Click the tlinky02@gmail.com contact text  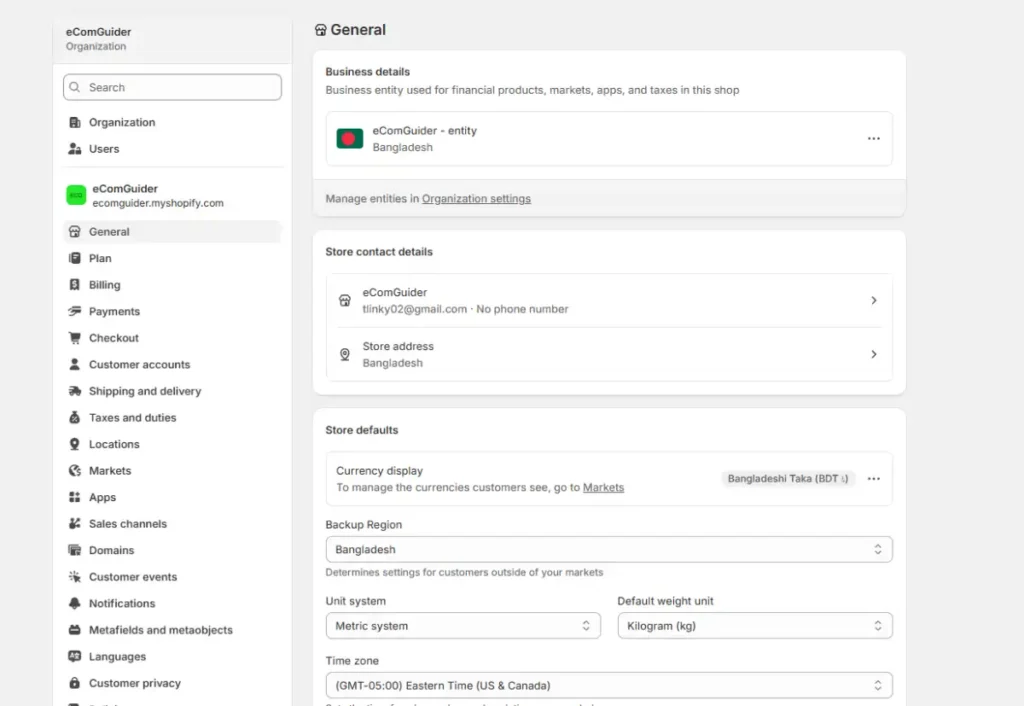tap(415, 309)
